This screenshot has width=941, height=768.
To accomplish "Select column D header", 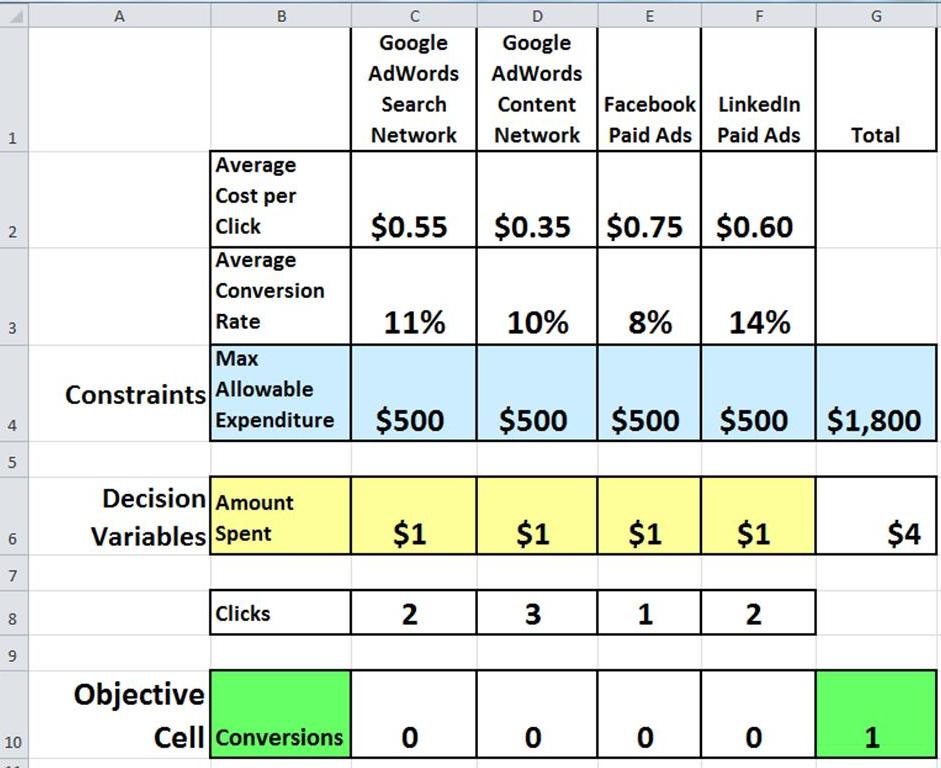I will 537,16.
